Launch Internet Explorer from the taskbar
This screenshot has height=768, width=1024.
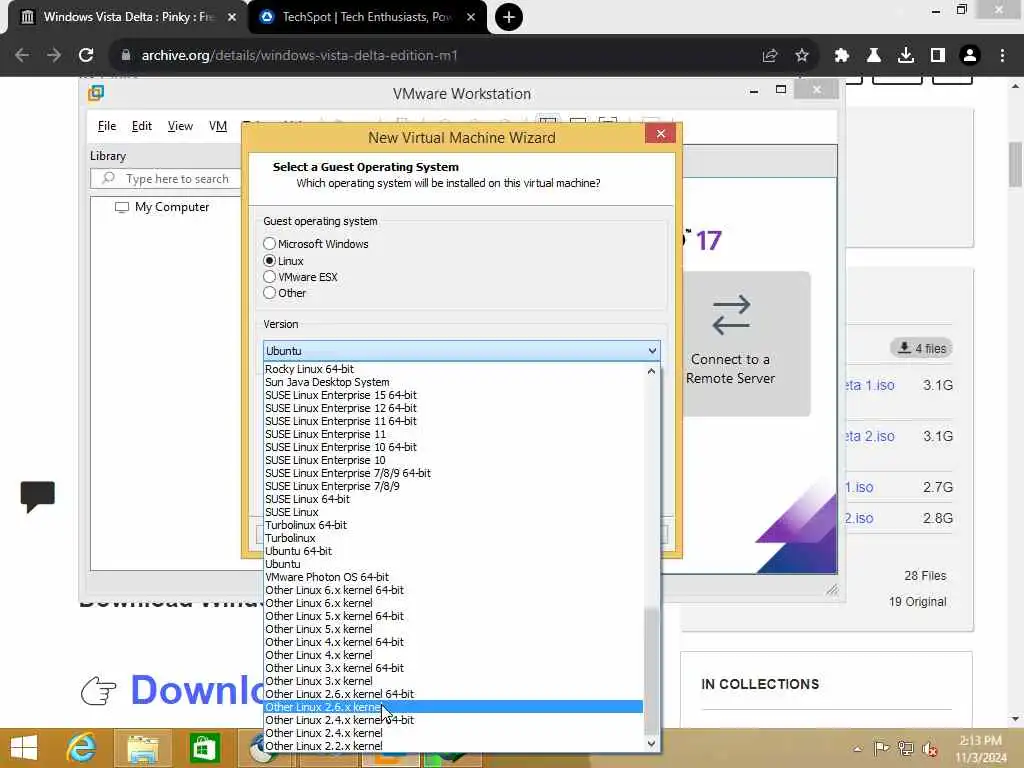tap(81, 748)
